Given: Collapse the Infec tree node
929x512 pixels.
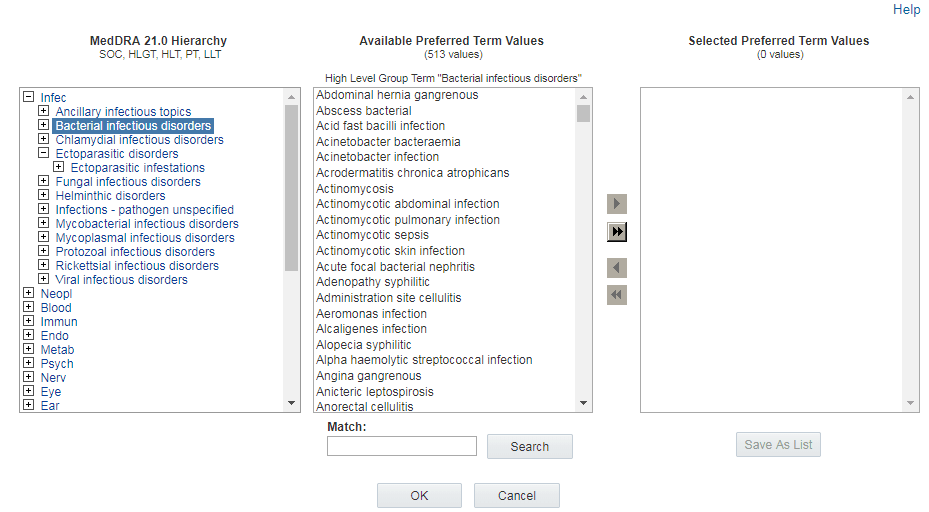Looking at the screenshot, I should 28,98.
